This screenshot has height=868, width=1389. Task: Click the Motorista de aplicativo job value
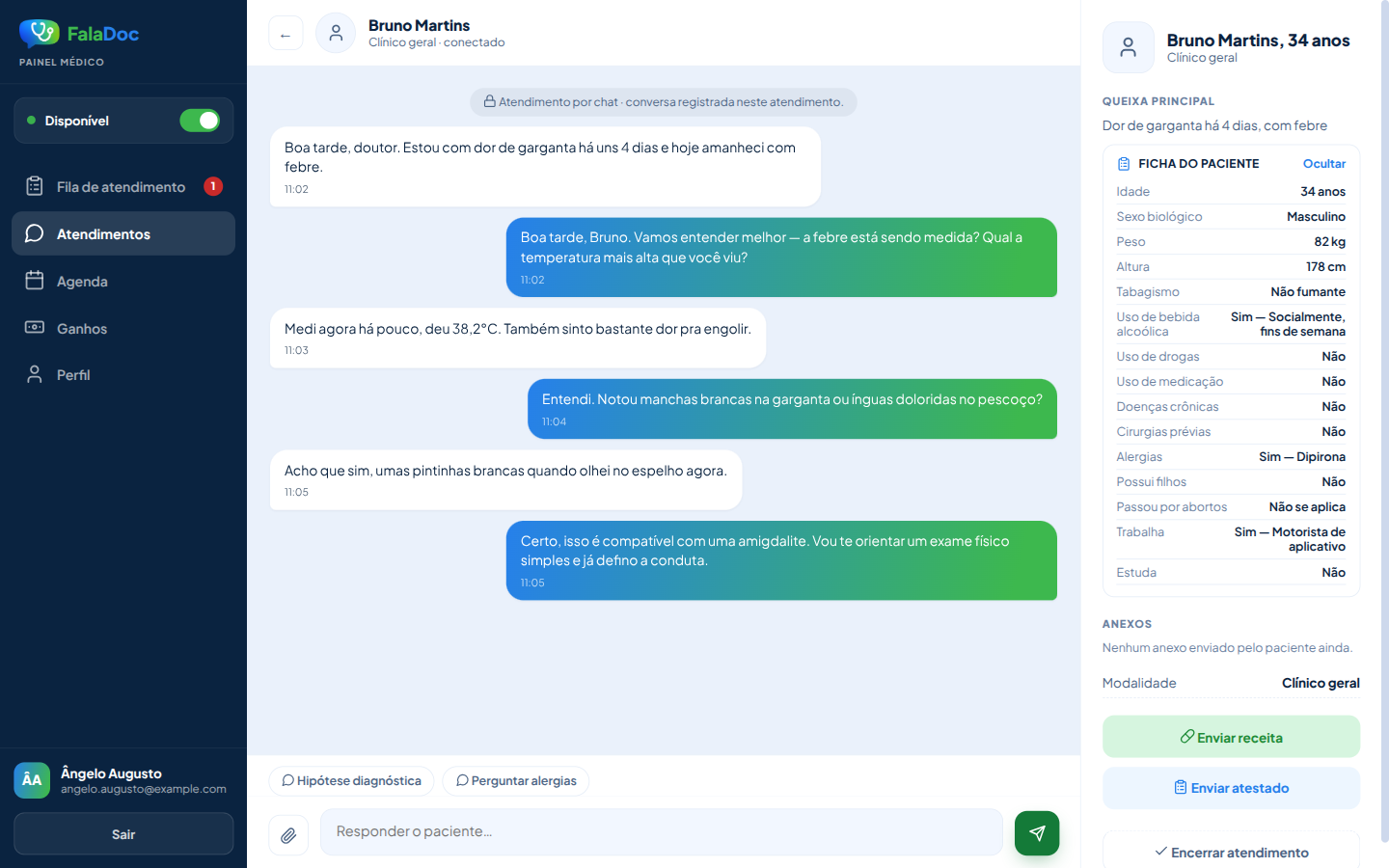(x=1290, y=539)
